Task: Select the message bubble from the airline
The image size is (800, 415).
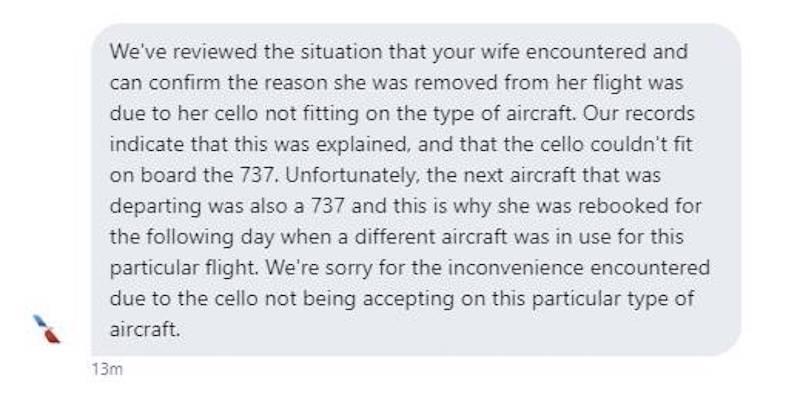Action: coord(416,189)
